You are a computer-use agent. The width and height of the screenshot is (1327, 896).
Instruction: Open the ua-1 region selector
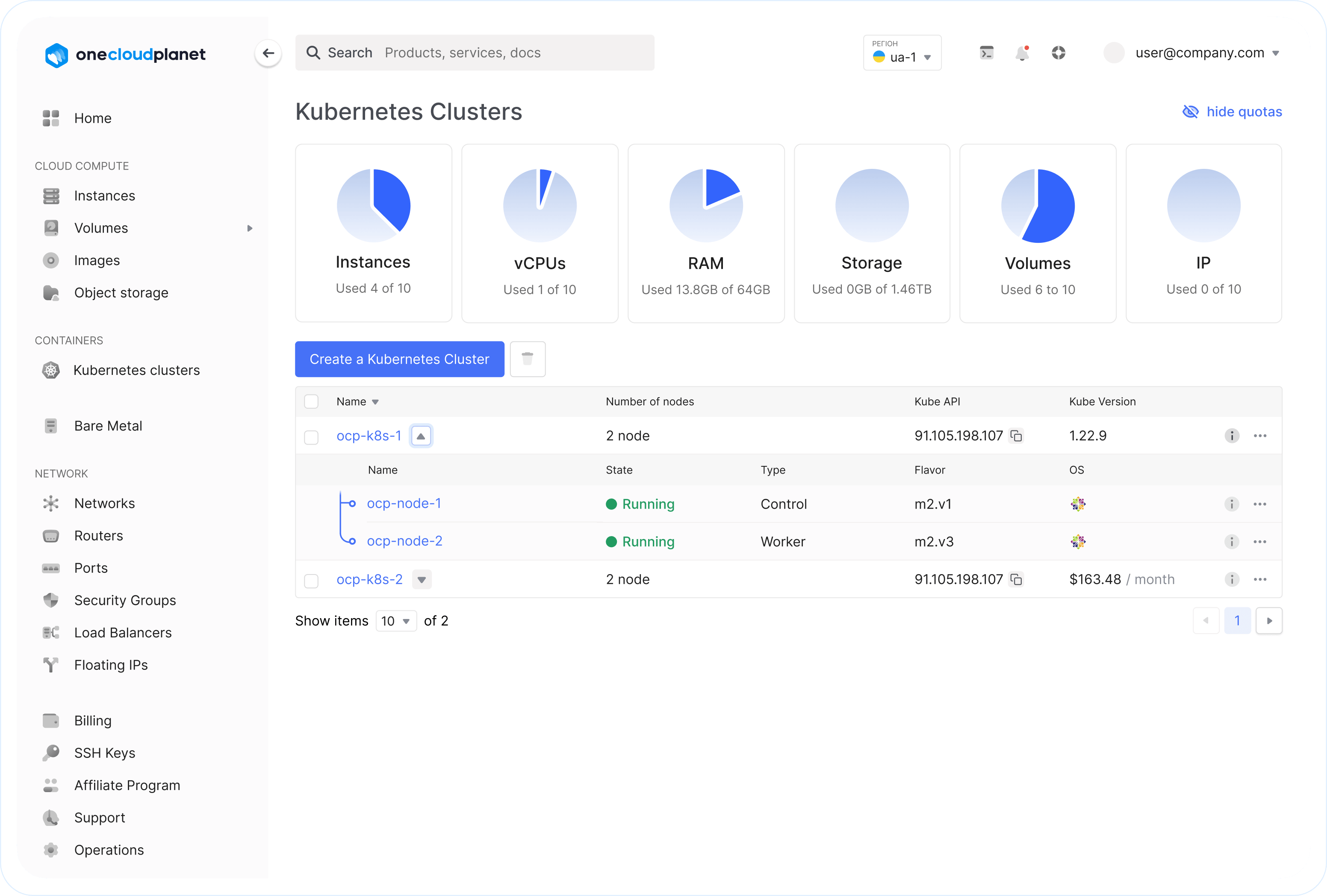(902, 53)
